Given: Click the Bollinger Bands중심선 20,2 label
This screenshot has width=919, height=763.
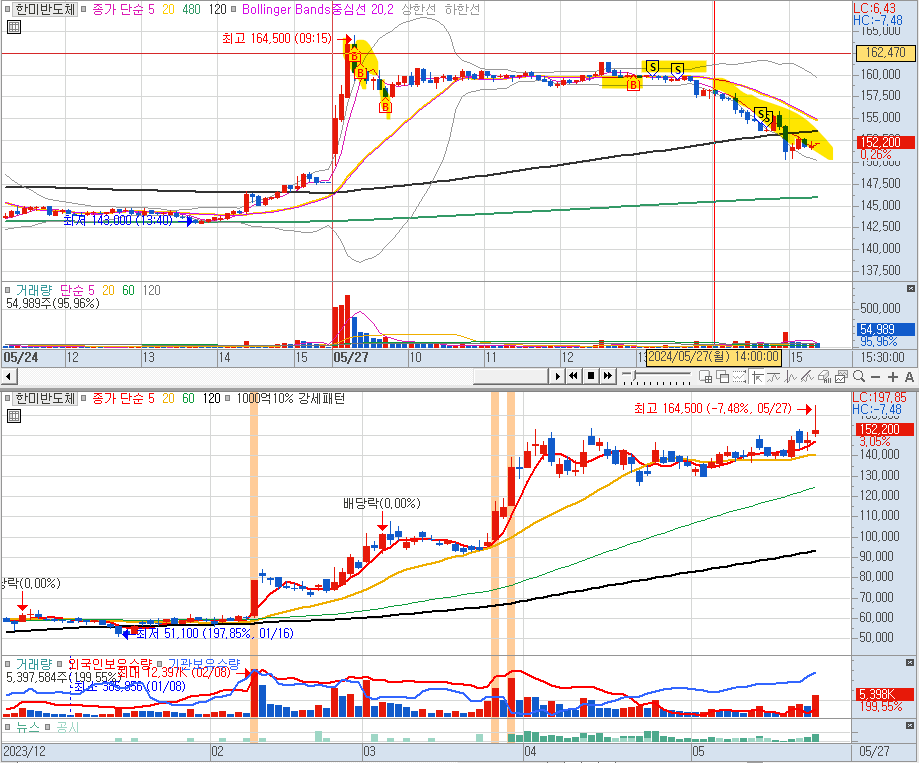Looking at the screenshot, I should point(317,9).
